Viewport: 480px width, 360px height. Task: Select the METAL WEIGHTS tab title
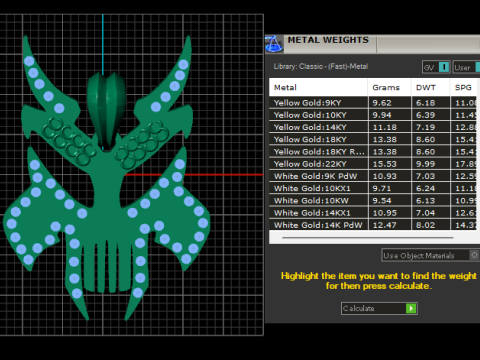coord(328,40)
